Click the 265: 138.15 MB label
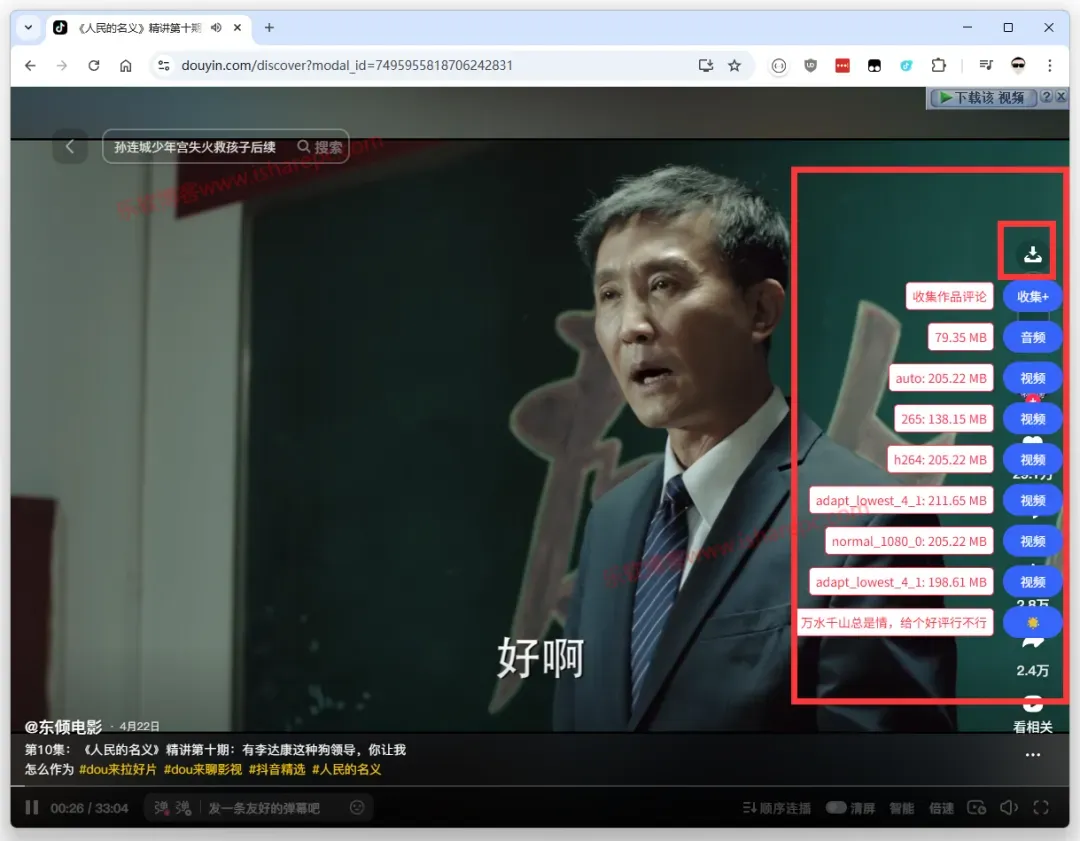 (944, 419)
